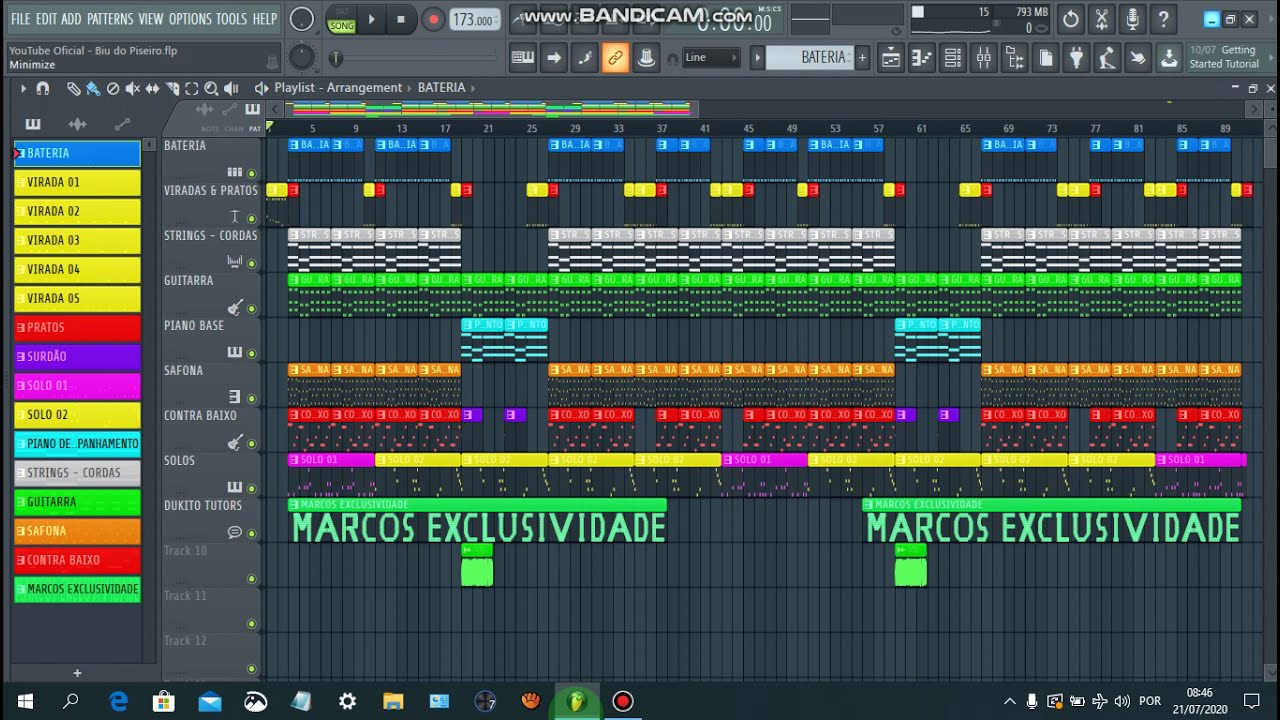The width and height of the screenshot is (1280, 720).
Task: Select the Draw (pencil) tool
Action: pos(74,88)
